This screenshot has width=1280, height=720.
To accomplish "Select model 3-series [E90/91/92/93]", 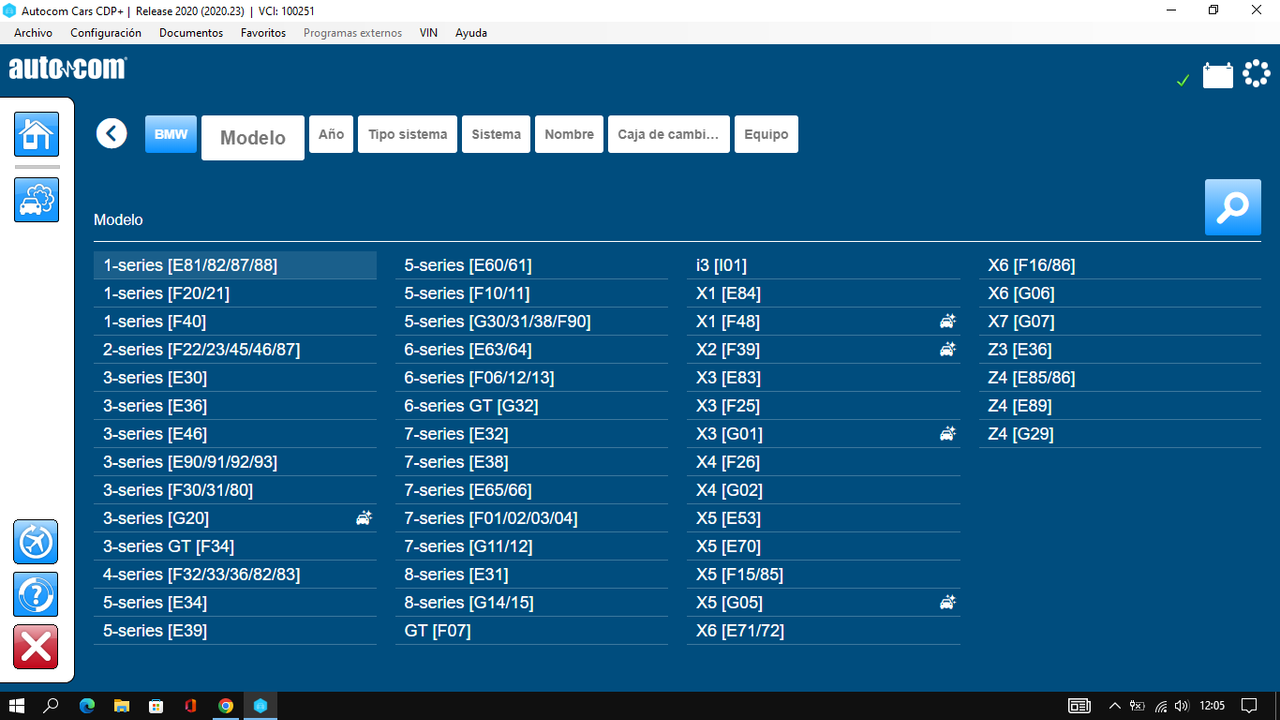I will tap(235, 462).
